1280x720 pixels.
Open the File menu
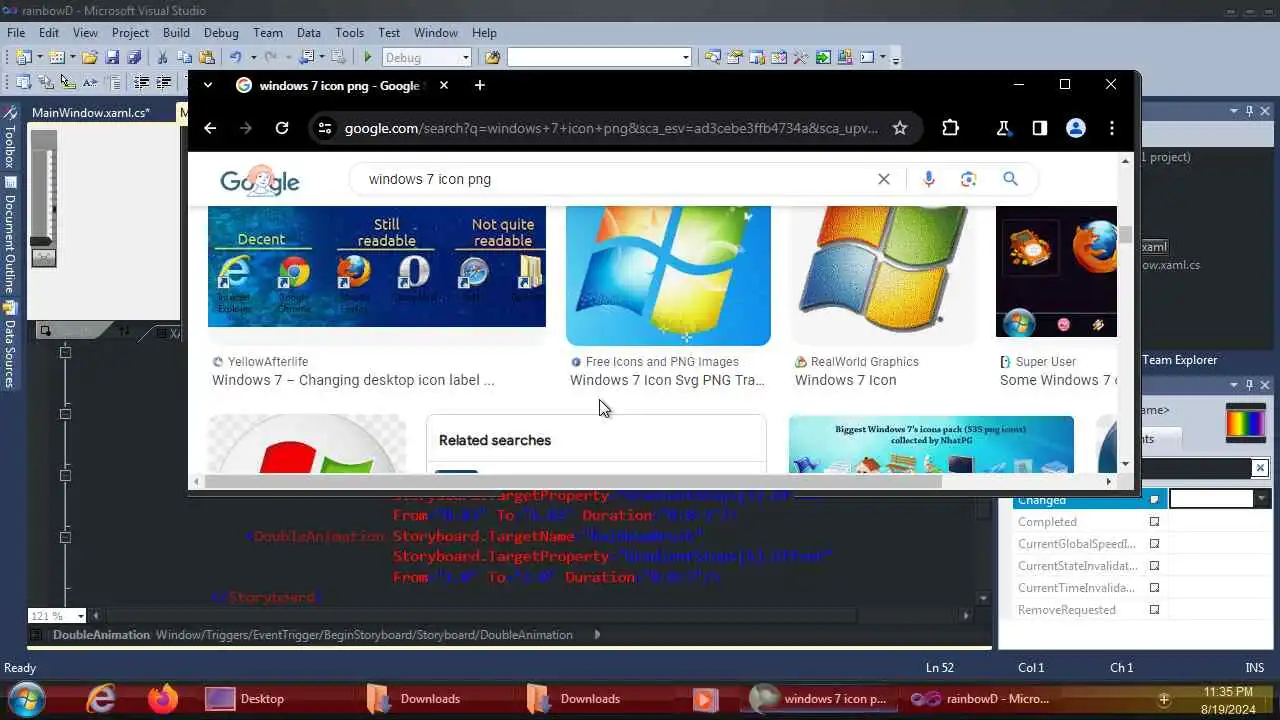pos(16,33)
